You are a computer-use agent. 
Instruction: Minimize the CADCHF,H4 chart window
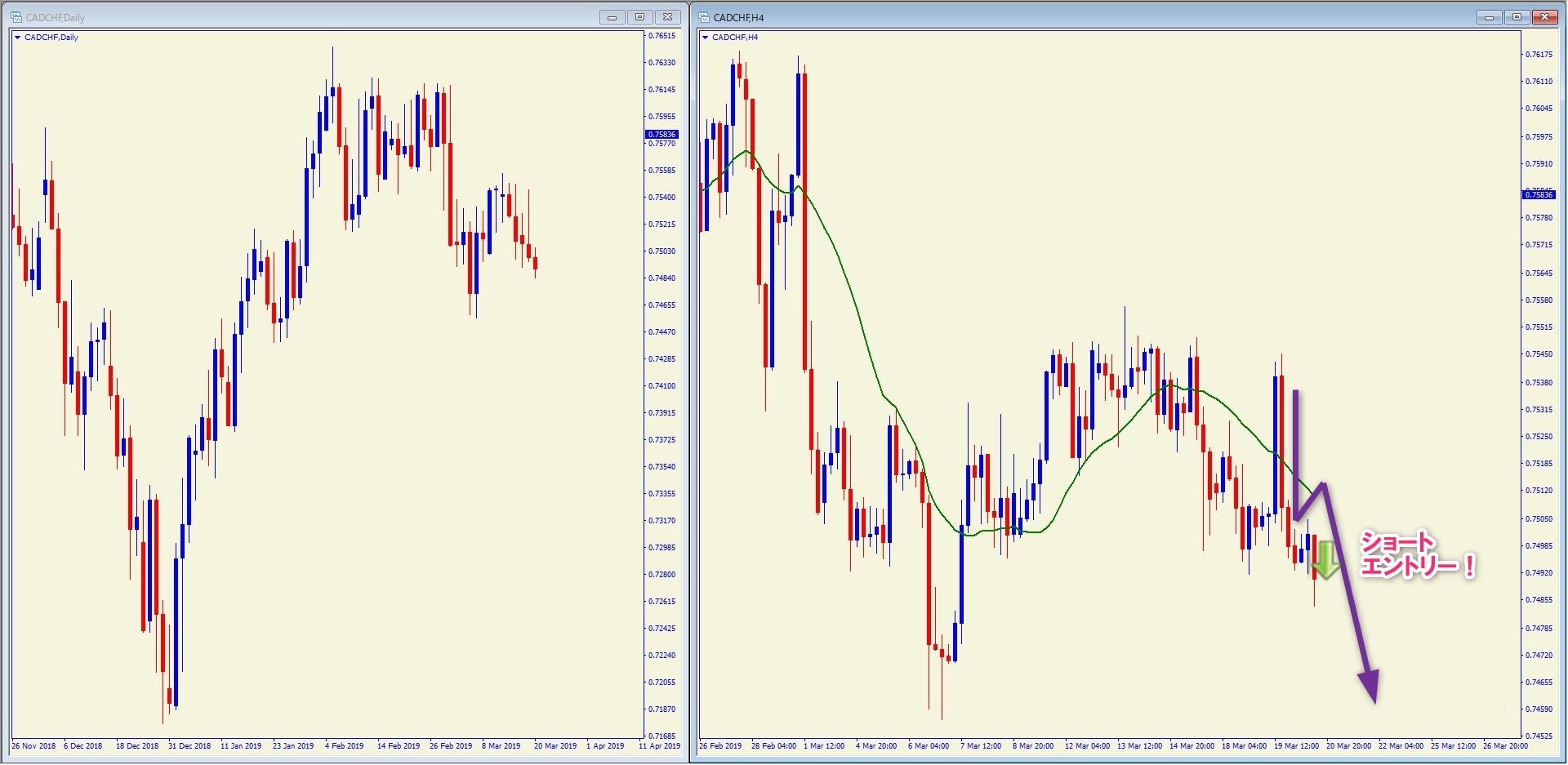(1489, 17)
